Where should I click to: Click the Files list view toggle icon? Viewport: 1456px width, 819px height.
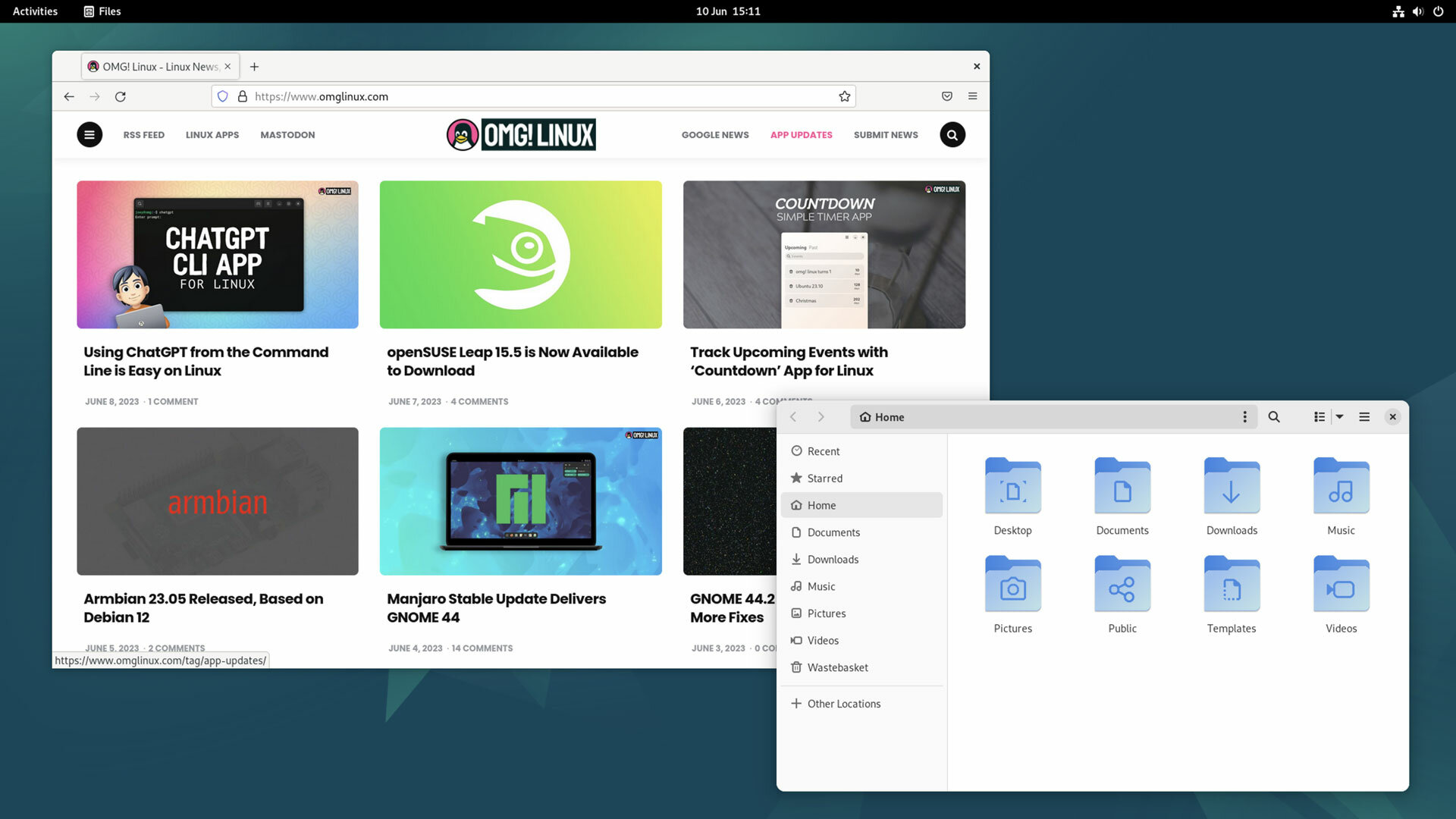1319,417
